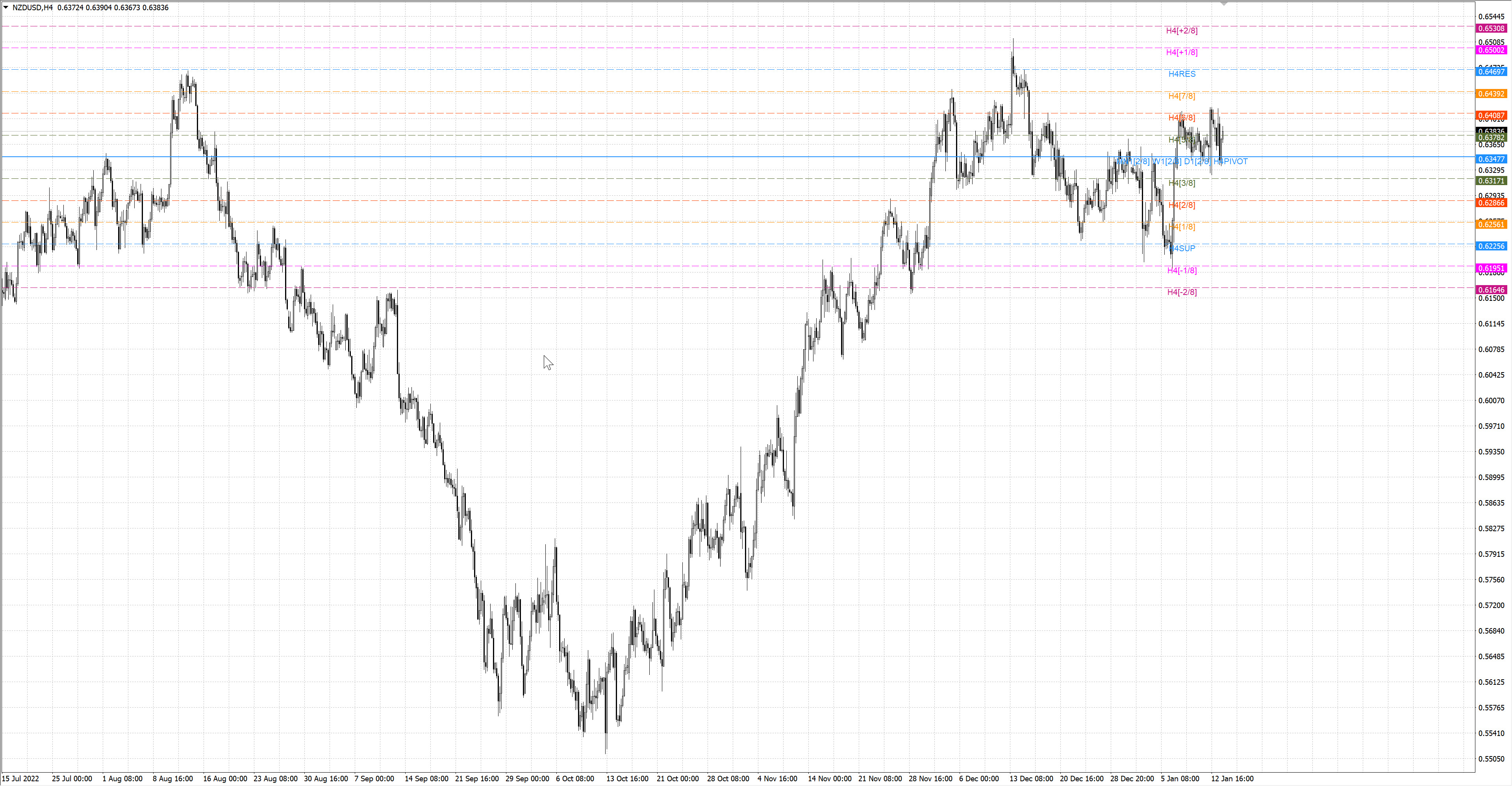Click the 14 Nov 00:00 time label
Viewport: 1512px width, 786px height.
pyautogui.click(x=829, y=779)
